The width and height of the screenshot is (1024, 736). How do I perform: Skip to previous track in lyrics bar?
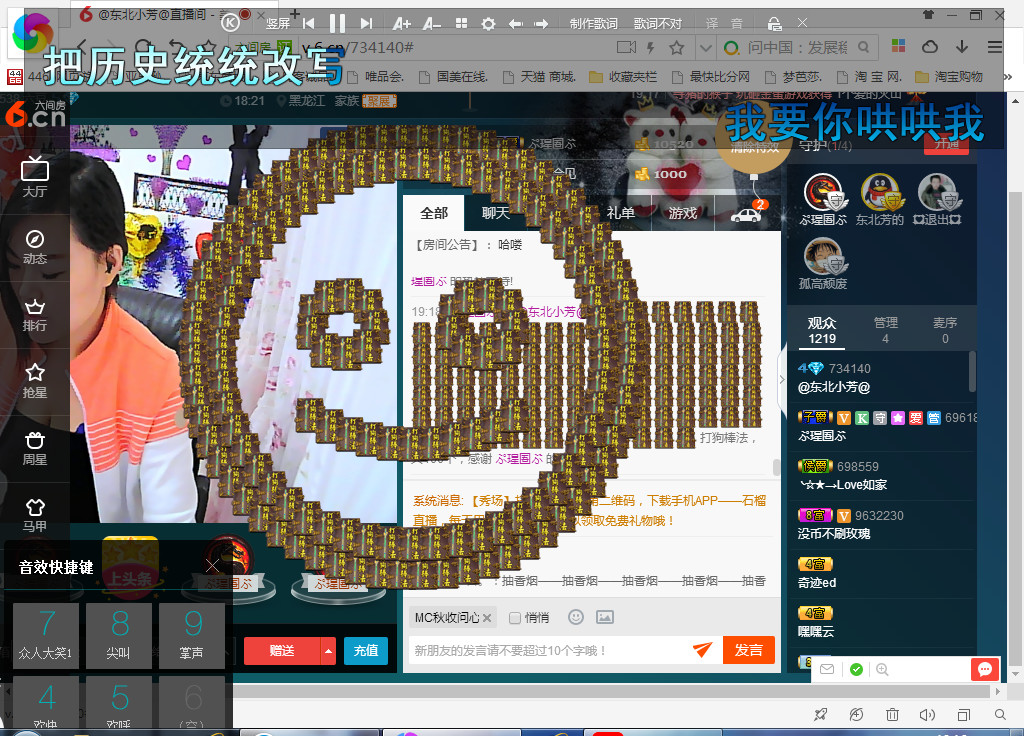[309, 24]
